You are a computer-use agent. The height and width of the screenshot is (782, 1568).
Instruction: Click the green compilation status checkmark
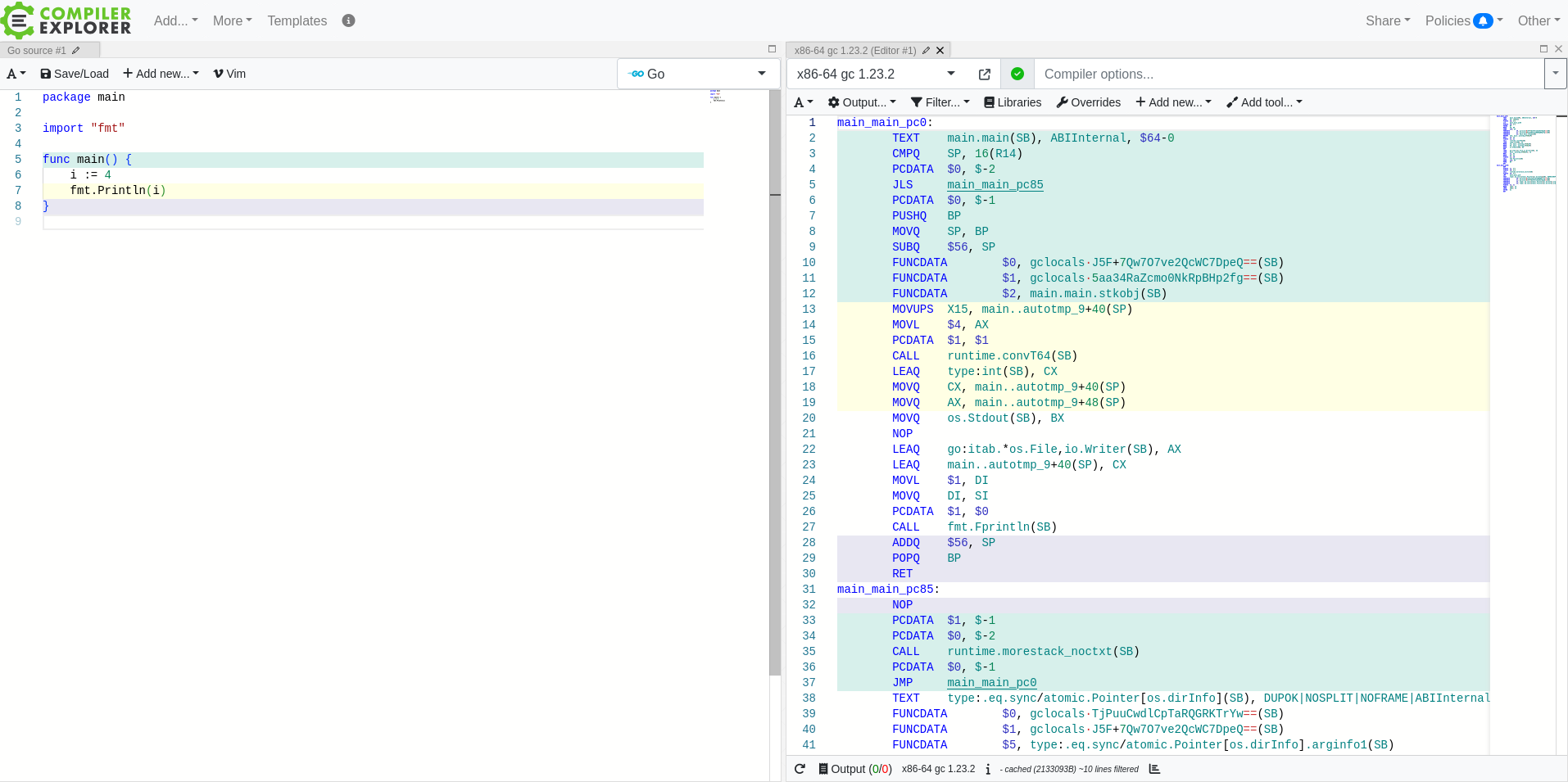(1017, 74)
